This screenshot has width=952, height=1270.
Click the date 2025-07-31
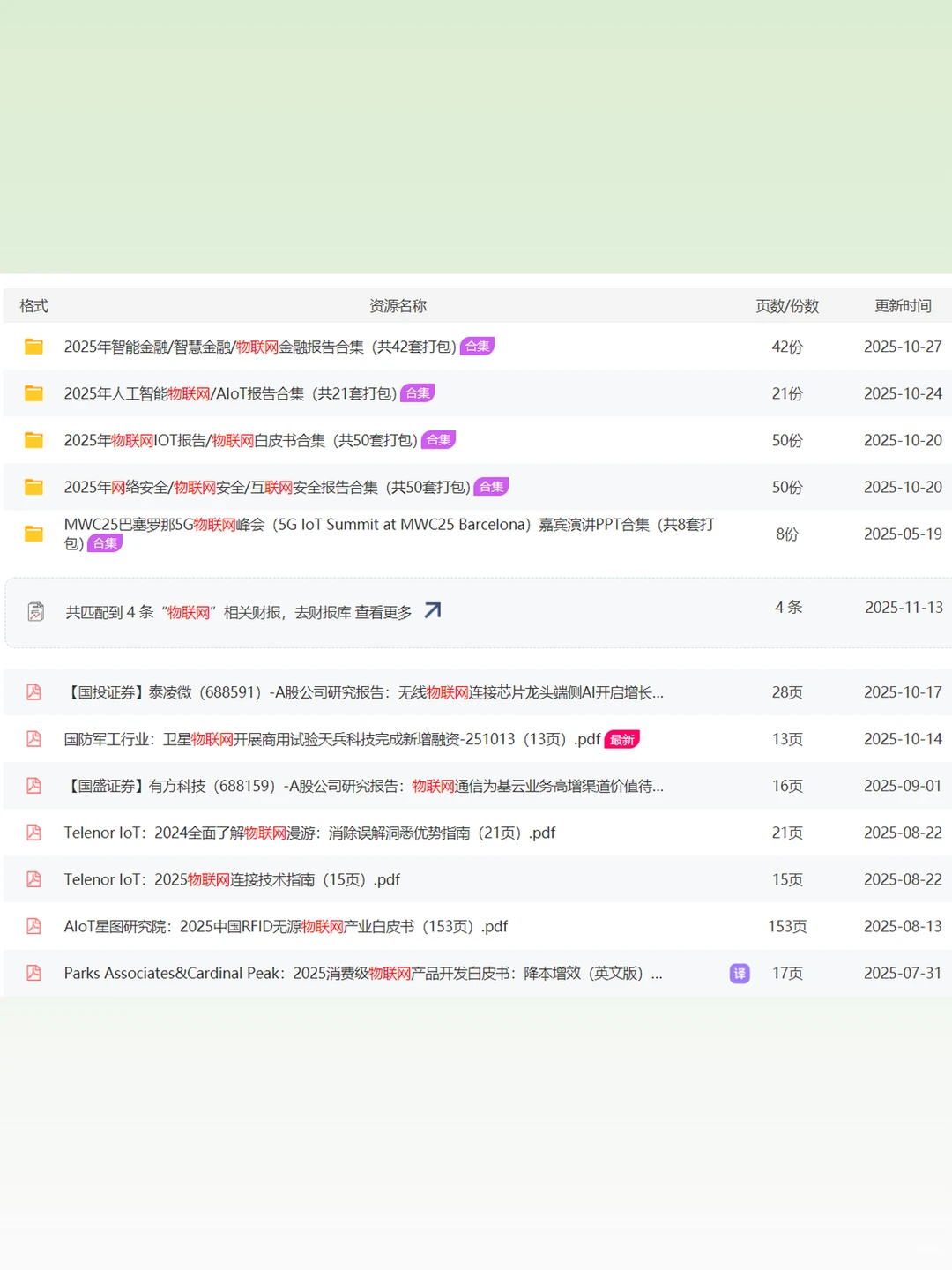tap(903, 973)
